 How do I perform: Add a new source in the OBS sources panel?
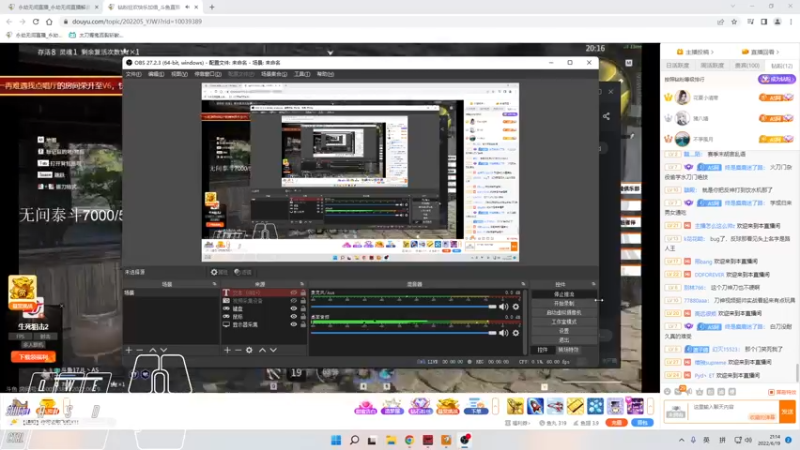227,350
